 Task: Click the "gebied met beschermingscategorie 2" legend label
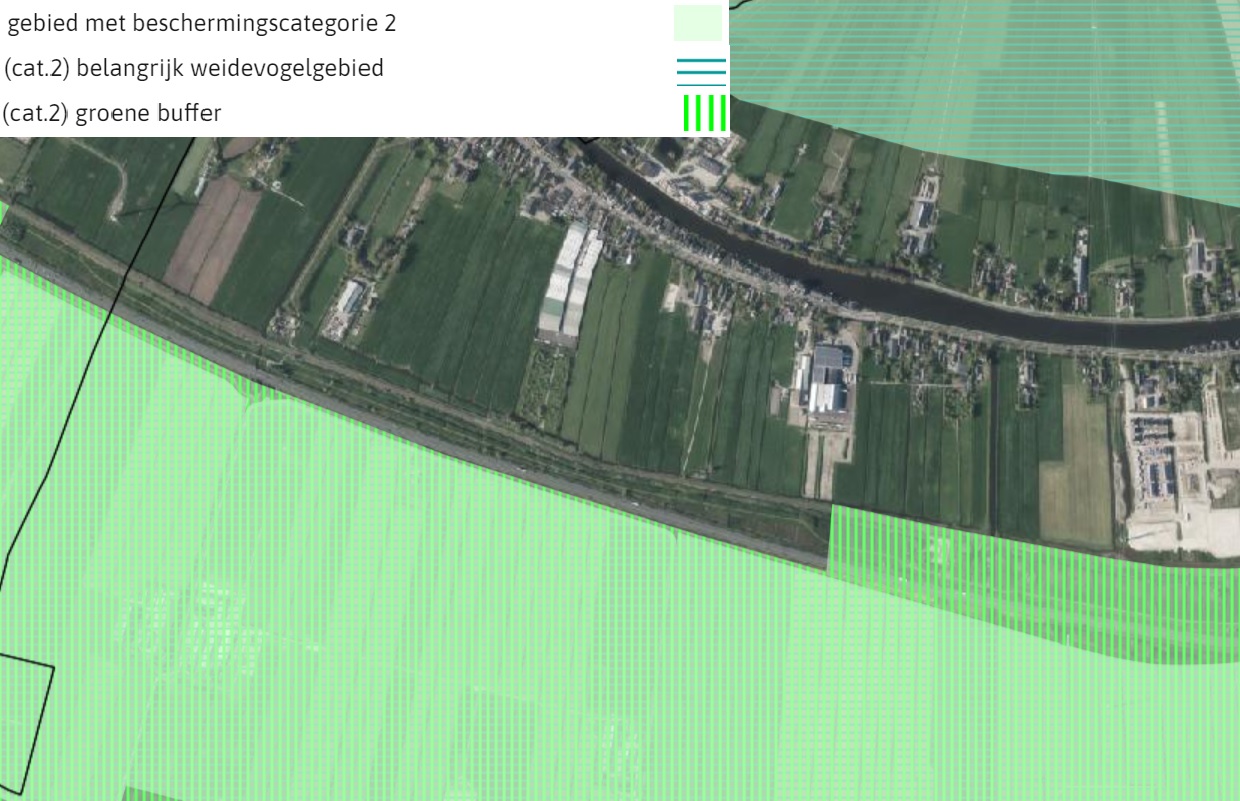[x=201, y=24]
